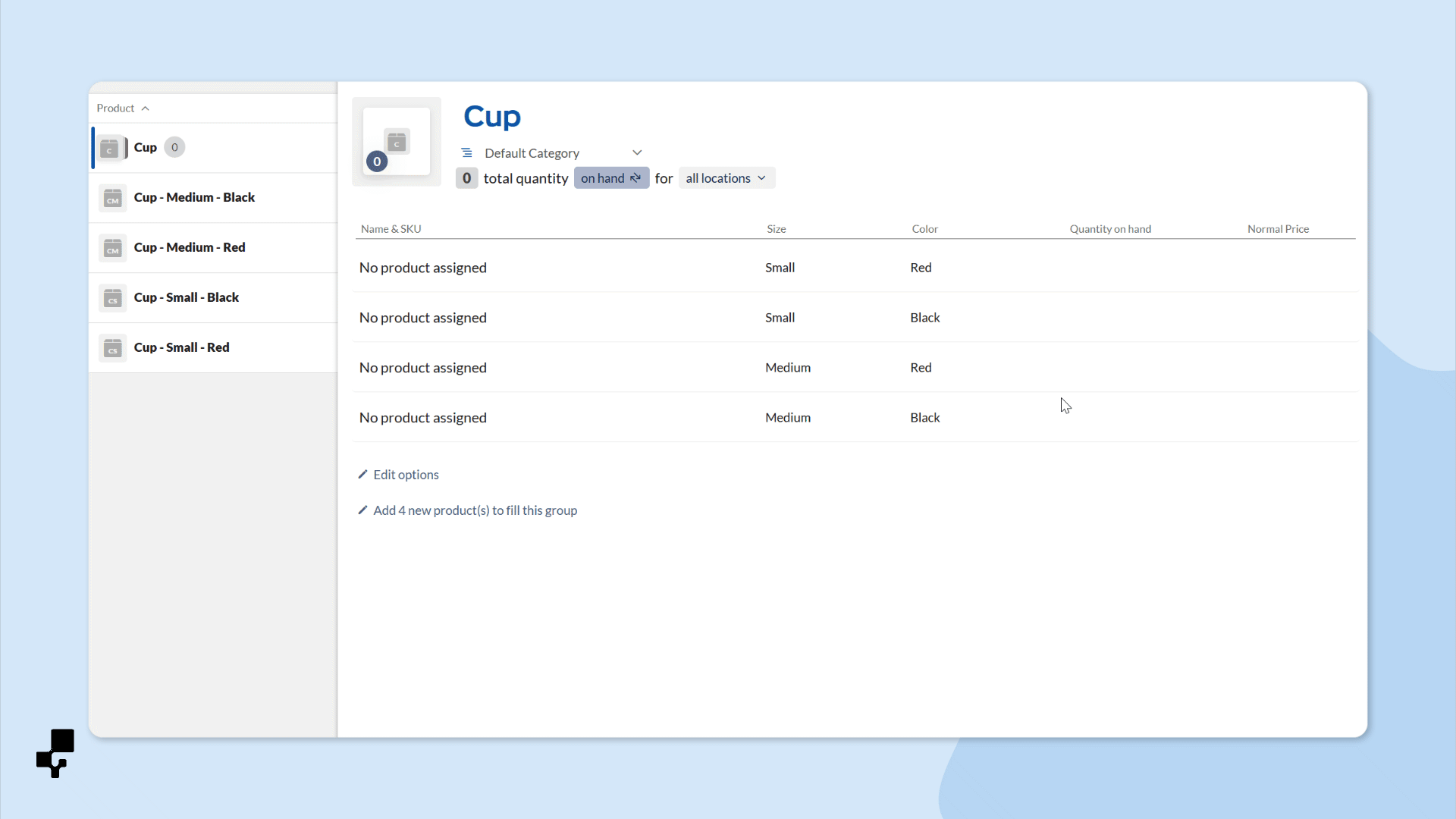This screenshot has width=1456, height=819.
Task: Click the app logo in the bottom-left corner
Action: [55, 753]
